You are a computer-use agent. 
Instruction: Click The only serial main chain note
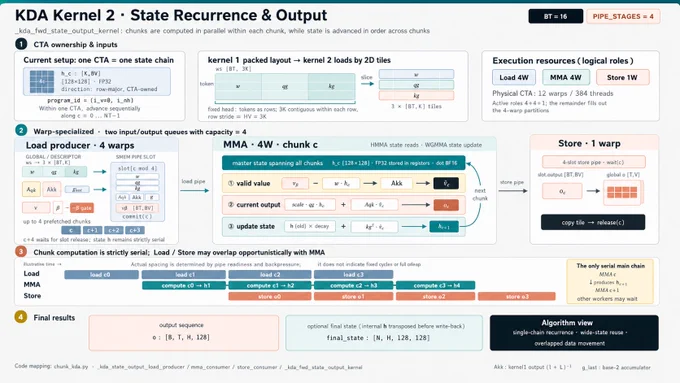click(611, 282)
